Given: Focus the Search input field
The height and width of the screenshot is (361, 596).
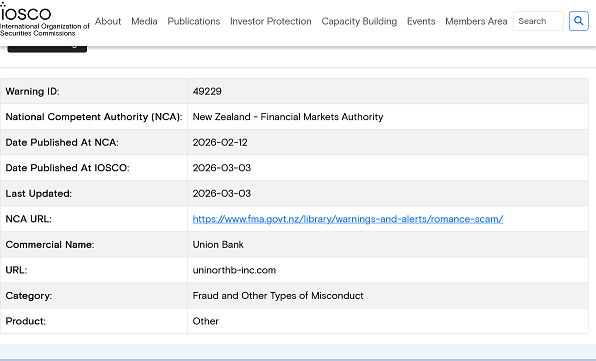Looking at the screenshot, I should point(538,21).
